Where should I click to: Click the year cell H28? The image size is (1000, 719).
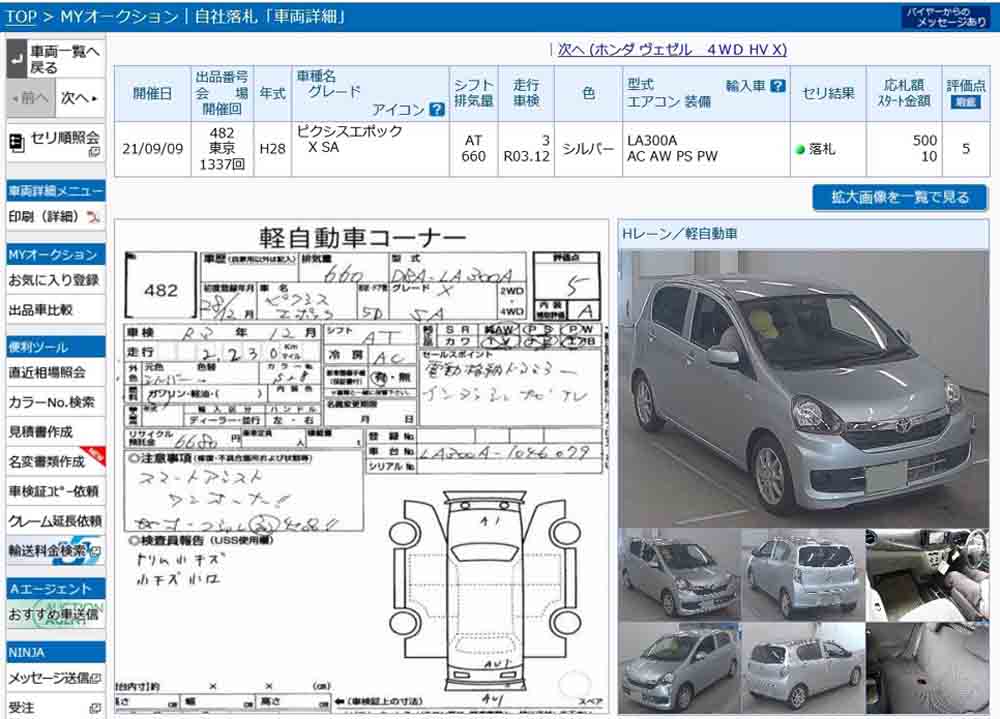(272, 149)
